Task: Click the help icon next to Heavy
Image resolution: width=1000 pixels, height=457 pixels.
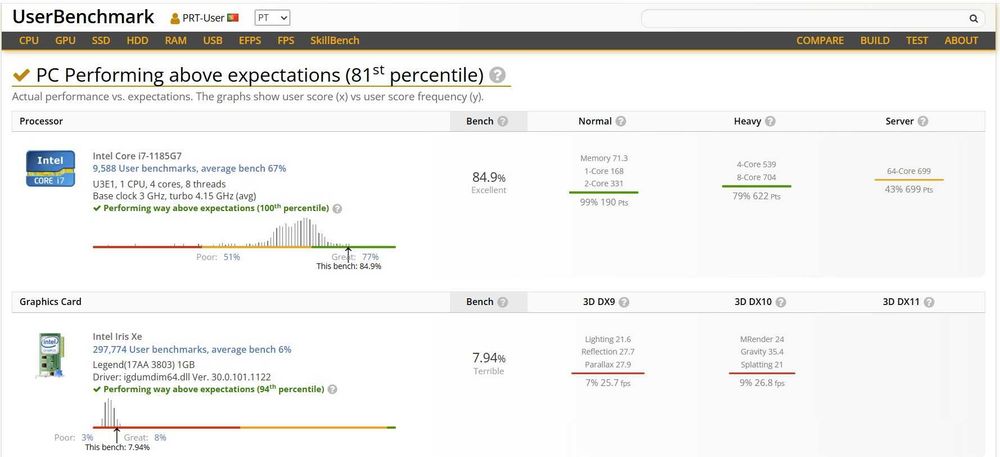Action: click(770, 121)
